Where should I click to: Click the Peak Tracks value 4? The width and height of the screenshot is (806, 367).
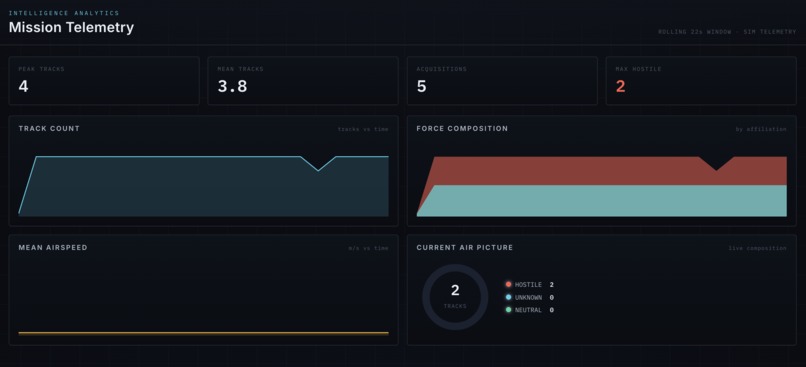[23, 86]
